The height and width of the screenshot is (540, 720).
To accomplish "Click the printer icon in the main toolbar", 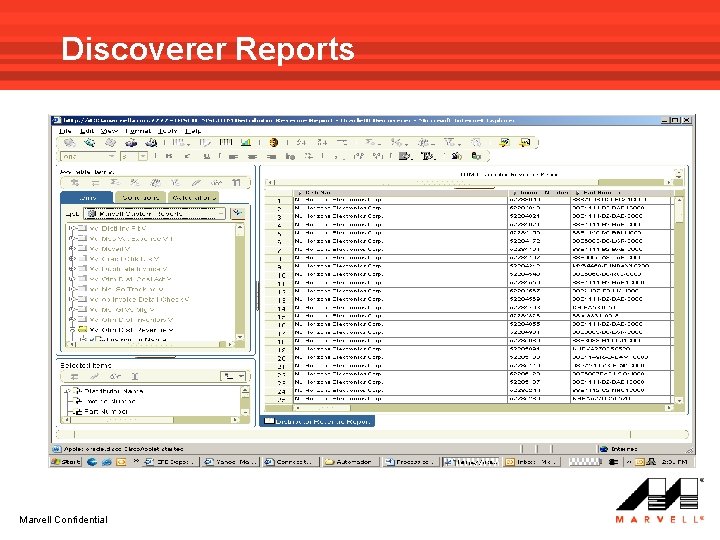I will click(131, 143).
